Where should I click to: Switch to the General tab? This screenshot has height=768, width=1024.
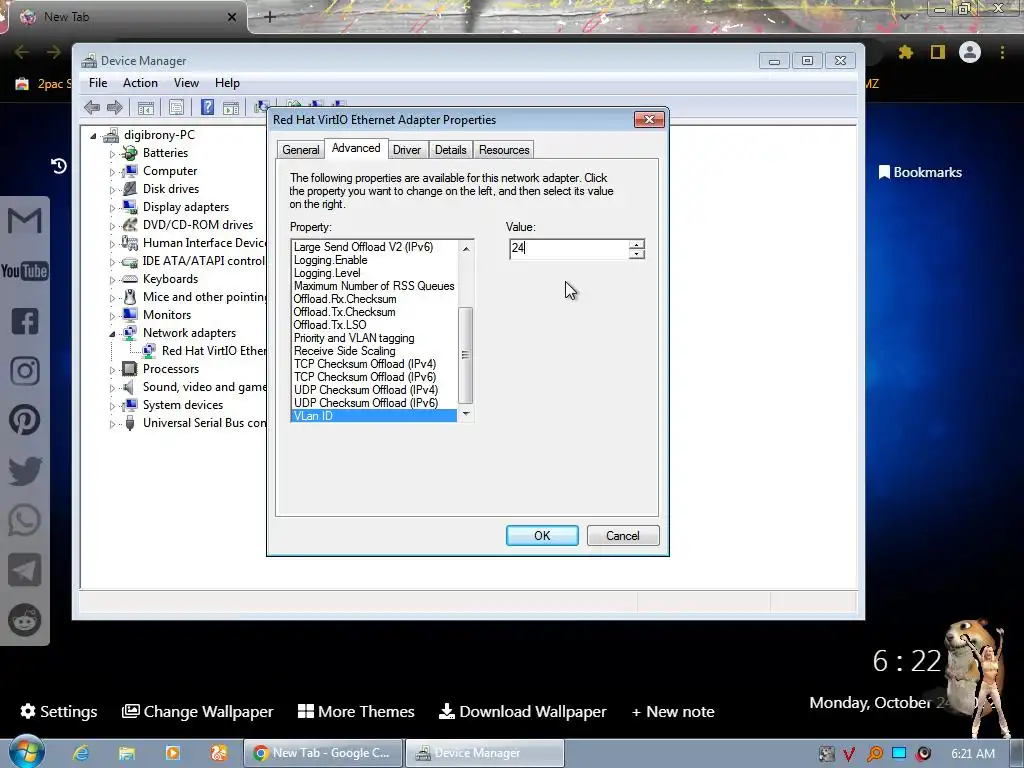coord(300,150)
